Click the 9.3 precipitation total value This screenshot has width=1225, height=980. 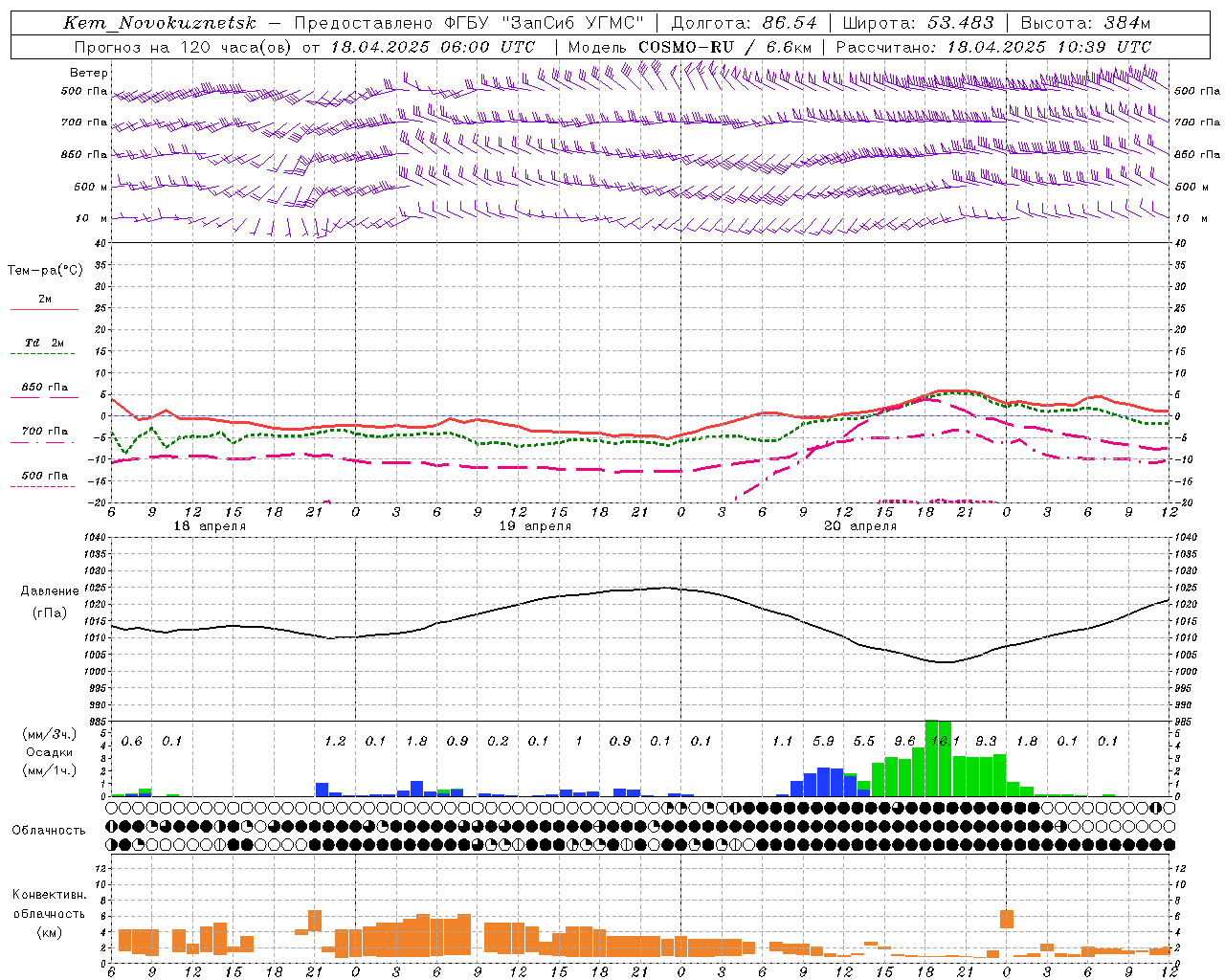coord(986,741)
